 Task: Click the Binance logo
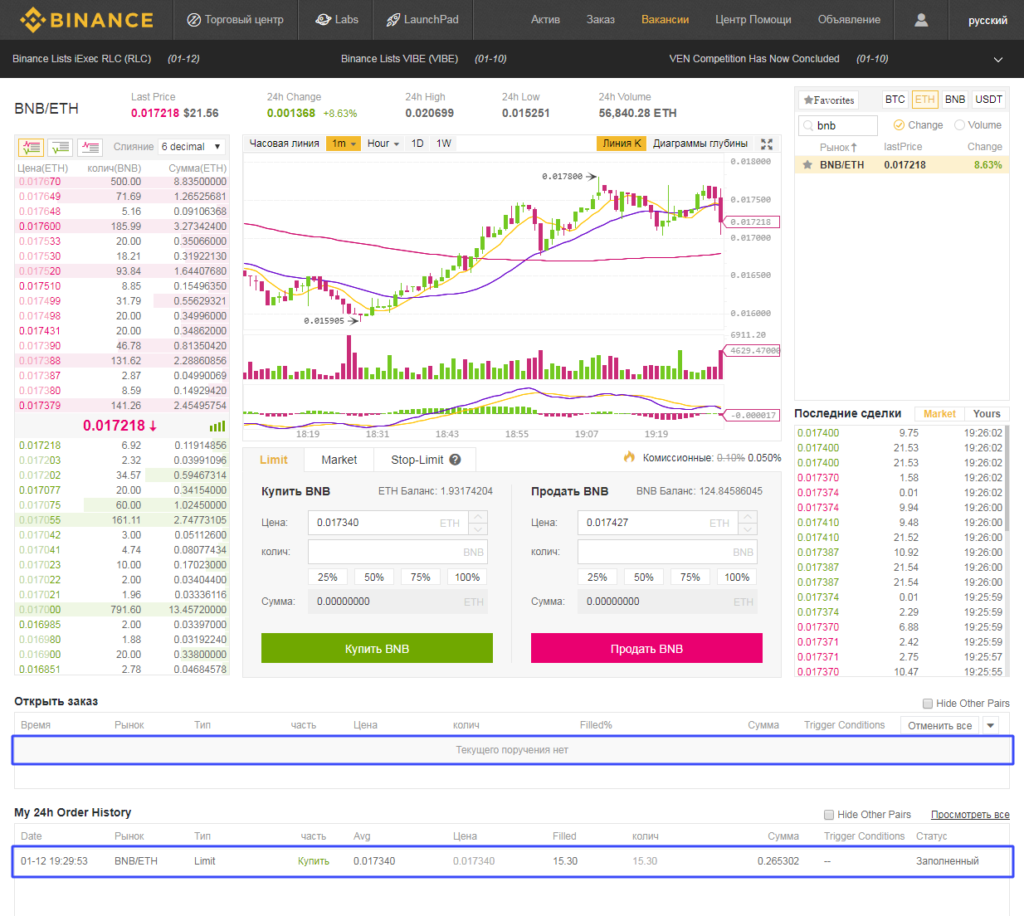point(87,20)
